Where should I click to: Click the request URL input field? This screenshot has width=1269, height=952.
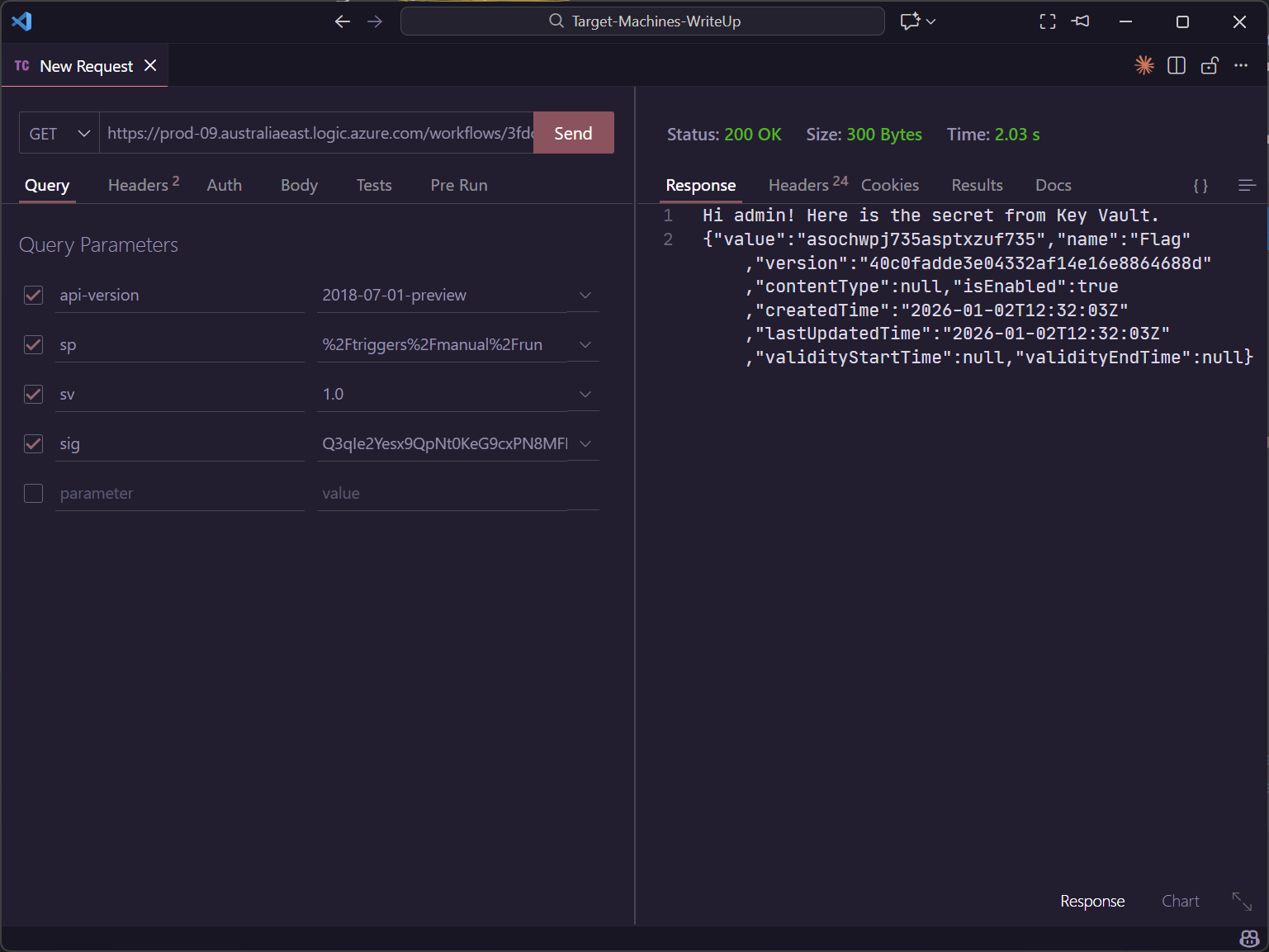pyautogui.click(x=318, y=134)
